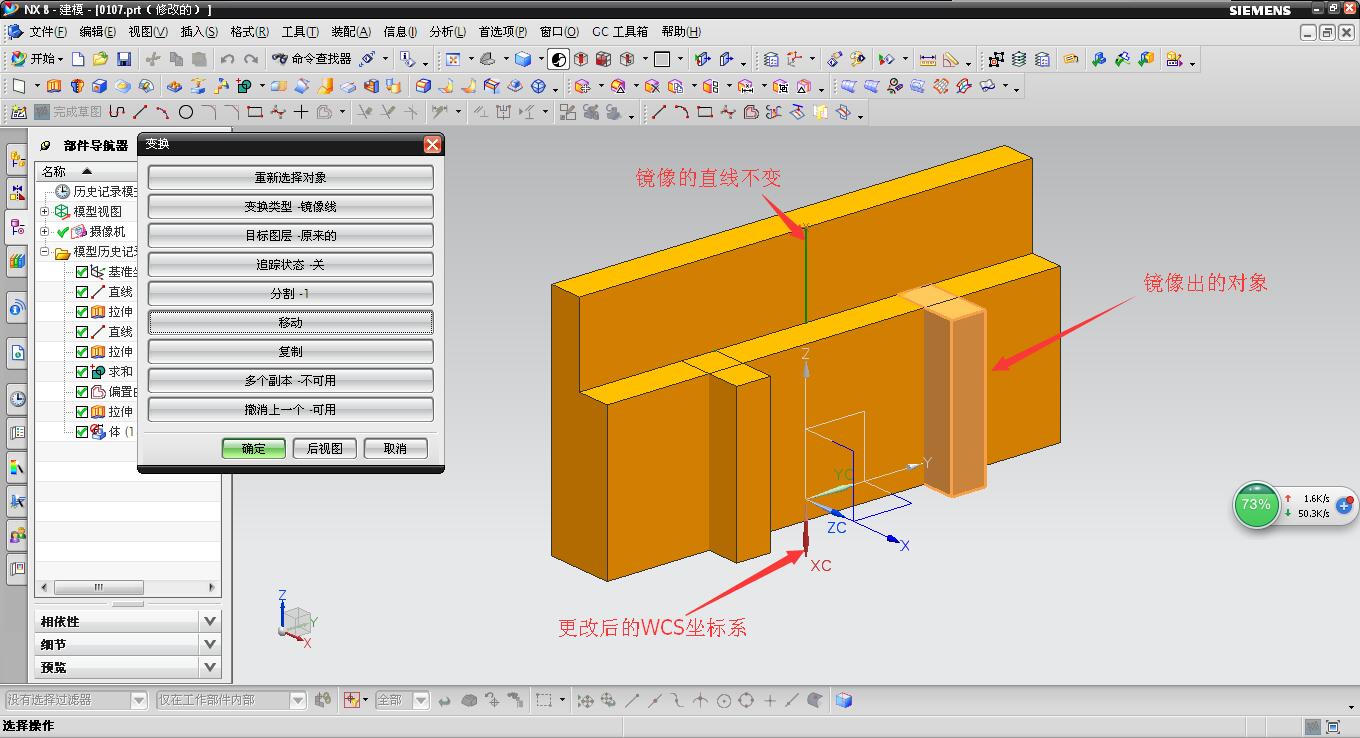This screenshot has width=1360, height=738.
Task: Open the Part Navigator sidebar tab
Action: click(x=17, y=227)
